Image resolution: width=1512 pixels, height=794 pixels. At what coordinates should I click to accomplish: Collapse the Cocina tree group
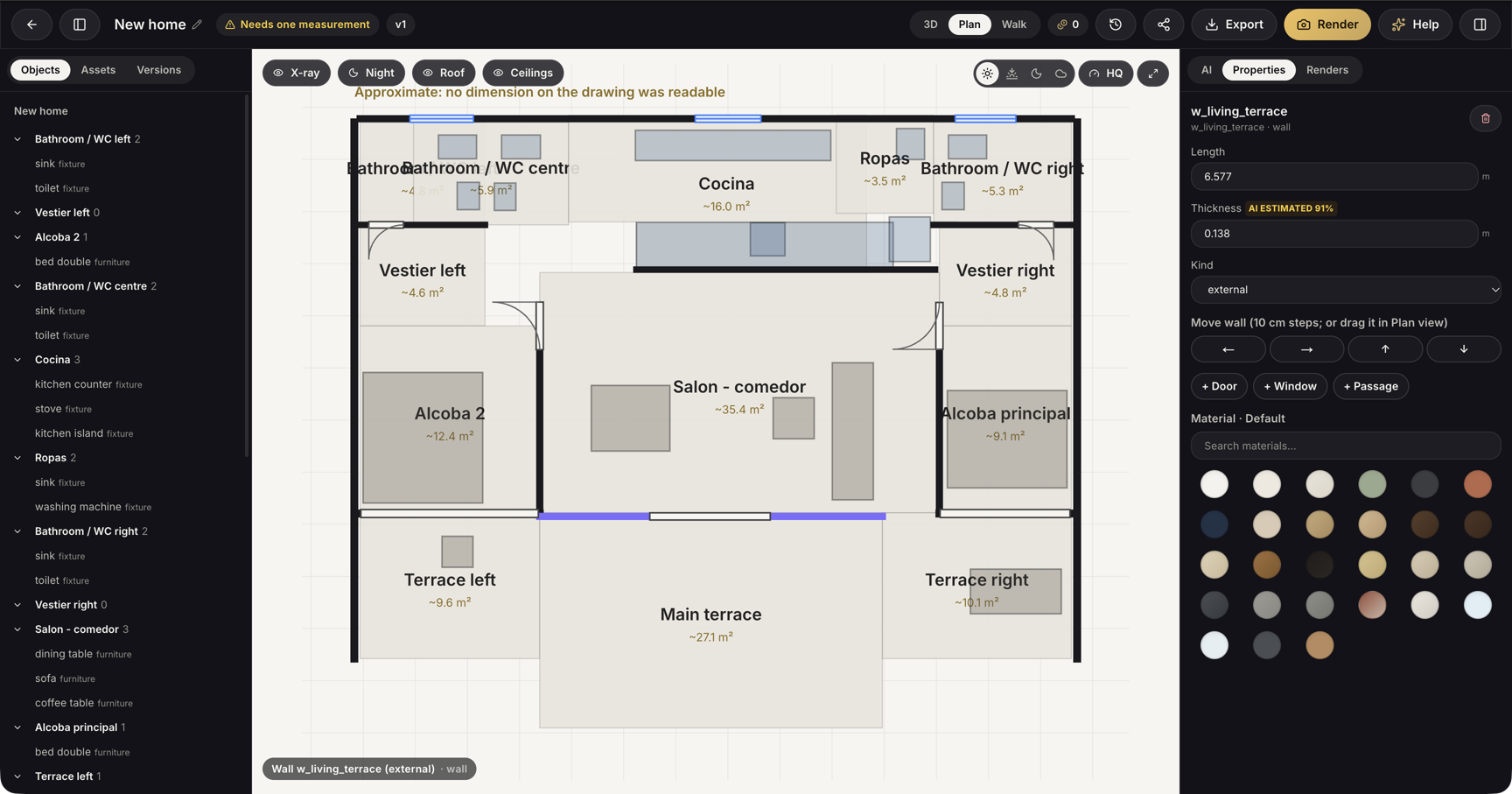17,360
